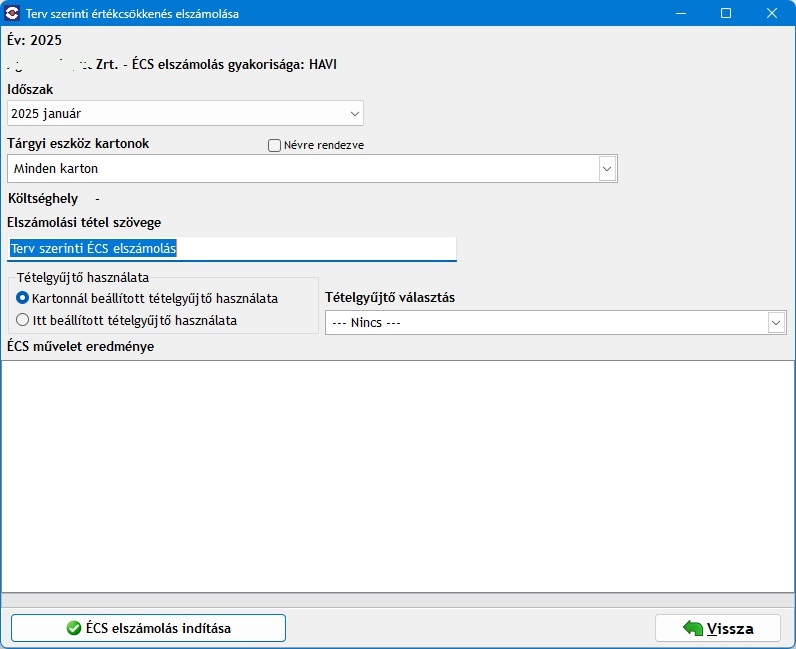Viewport: 796px width, 649px height.
Task: Open the Időszak dropdown showing 2025 január
Action: point(185,113)
